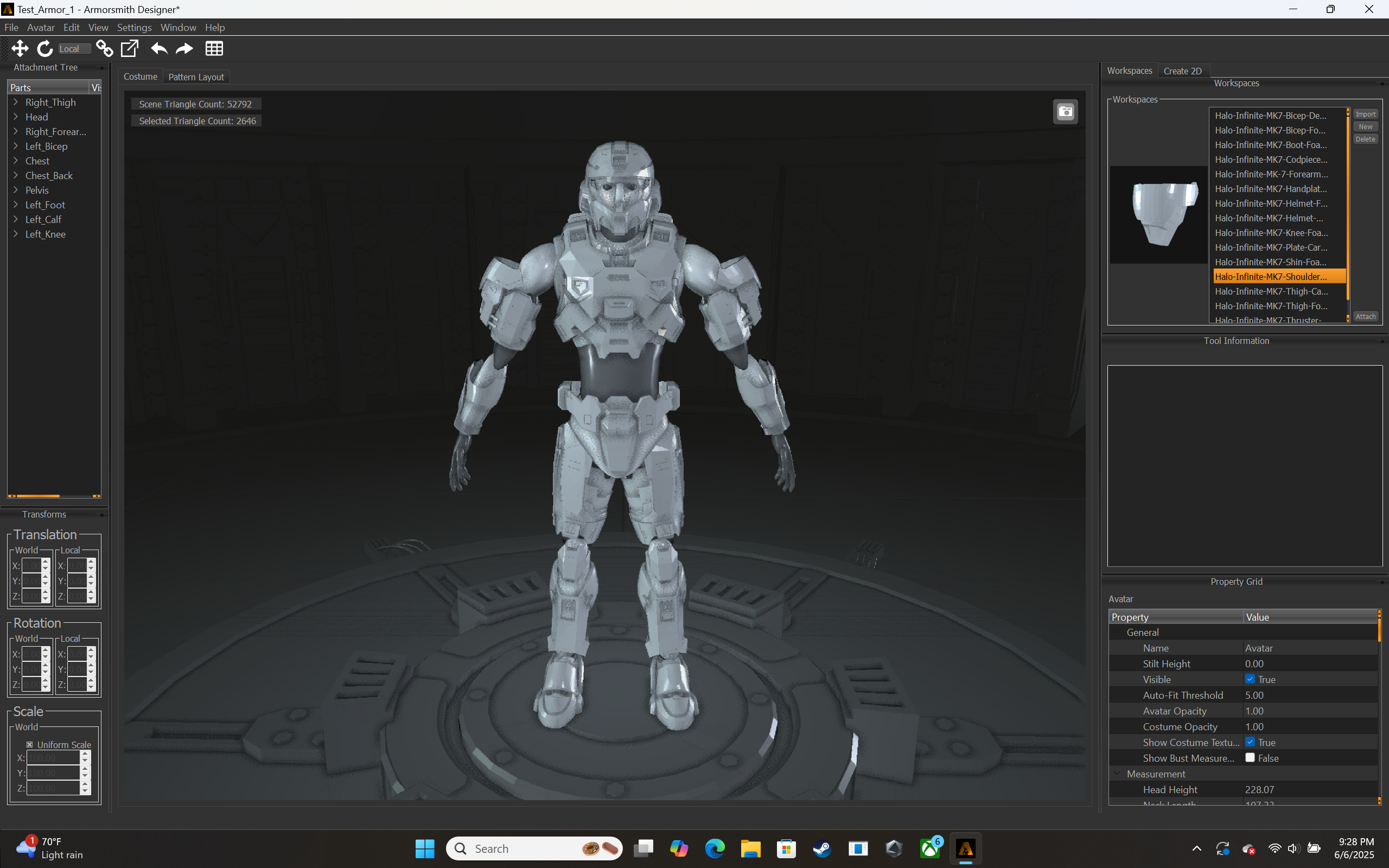Expand the Left_Knee tree node
The height and width of the screenshot is (868, 1389).
[x=16, y=234]
